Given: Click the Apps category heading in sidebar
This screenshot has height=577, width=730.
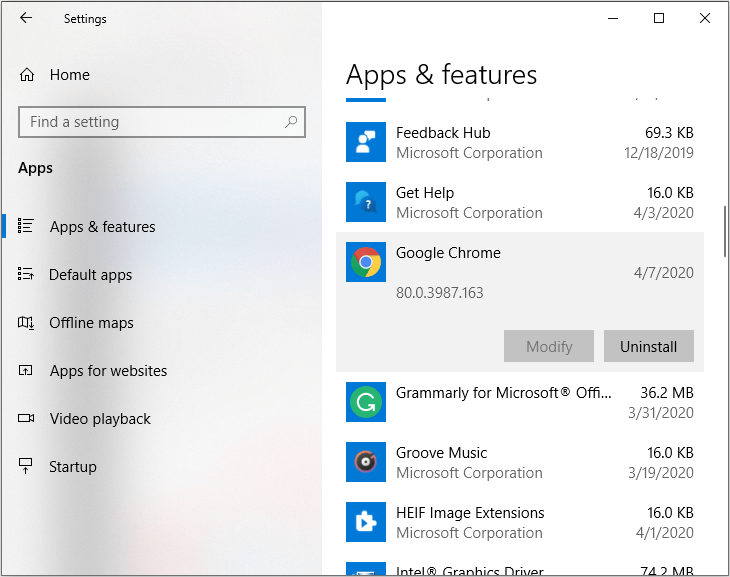Looking at the screenshot, I should 35,168.
